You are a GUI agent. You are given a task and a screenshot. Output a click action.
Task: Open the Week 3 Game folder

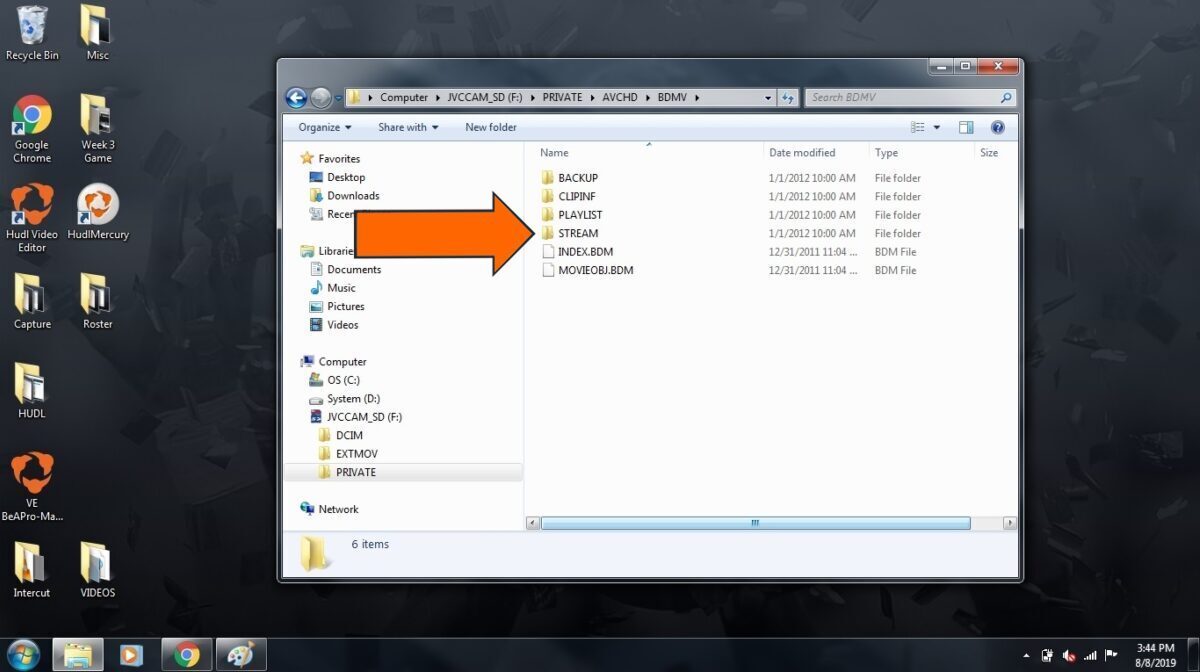pyautogui.click(x=97, y=129)
